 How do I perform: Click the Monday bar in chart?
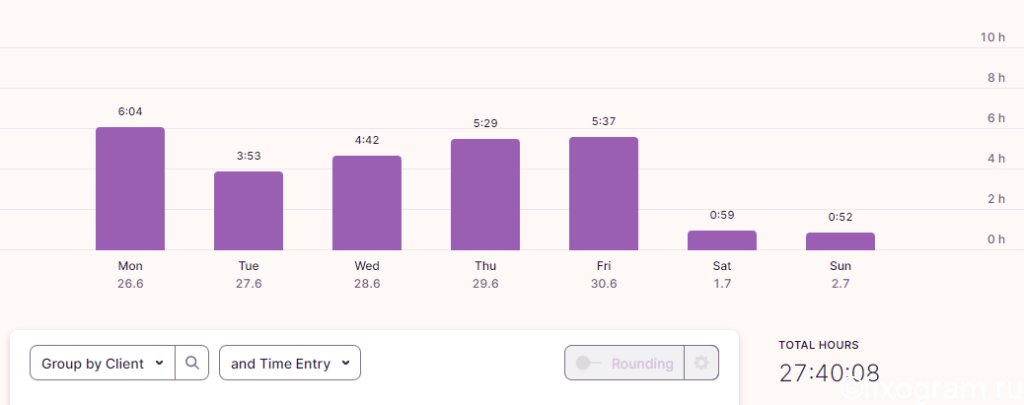pyautogui.click(x=130, y=189)
